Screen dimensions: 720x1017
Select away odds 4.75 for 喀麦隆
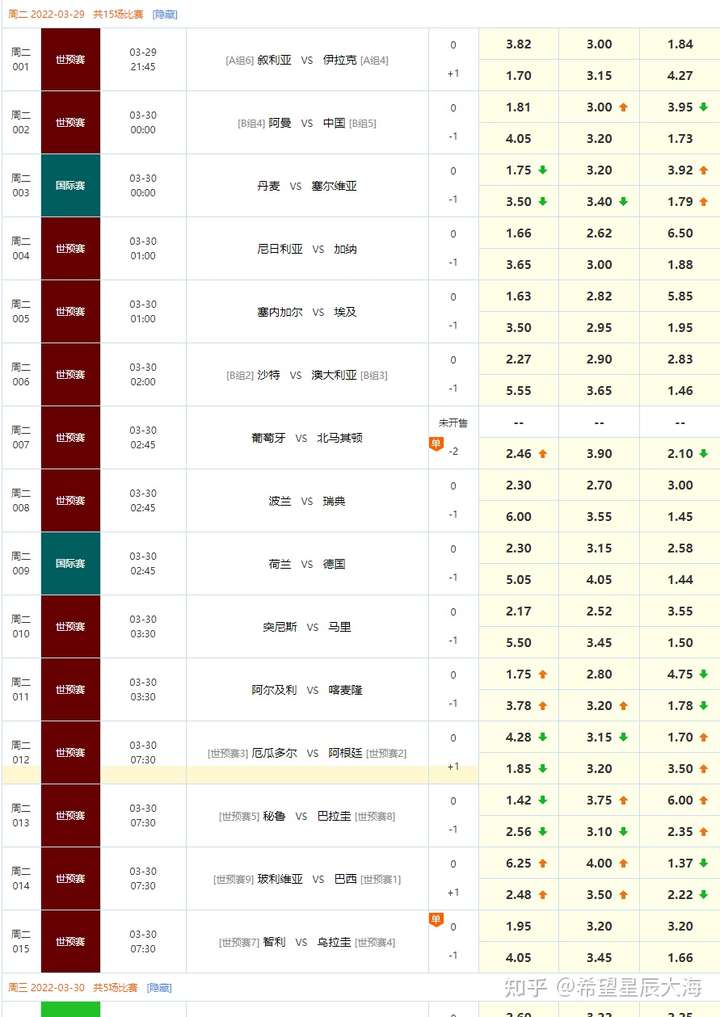[x=680, y=674]
